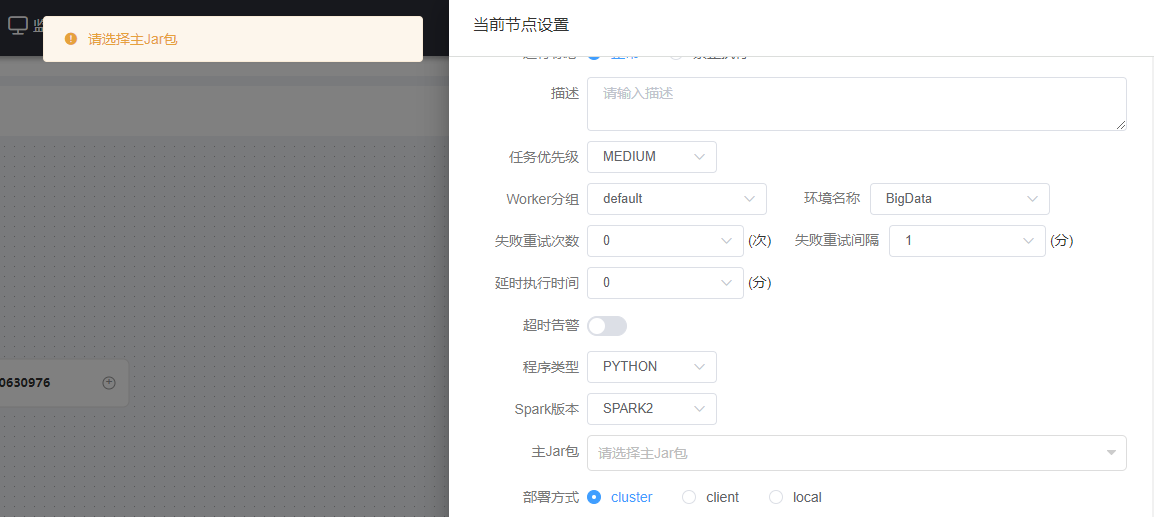Click the 主Jar包 field label
The image size is (1154, 517).
pyautogui.click(x=555, y=452)
